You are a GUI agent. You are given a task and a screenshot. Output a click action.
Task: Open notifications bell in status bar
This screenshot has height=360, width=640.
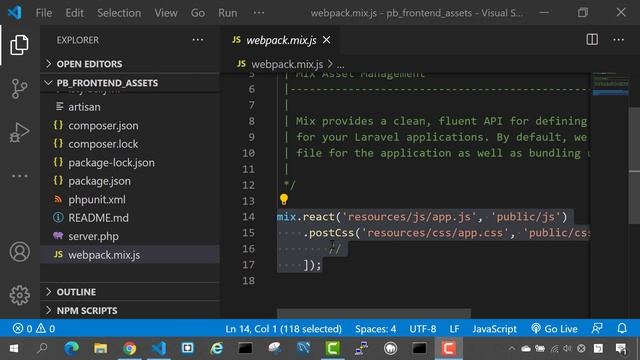pyautogui.click(x=622, y=328)
